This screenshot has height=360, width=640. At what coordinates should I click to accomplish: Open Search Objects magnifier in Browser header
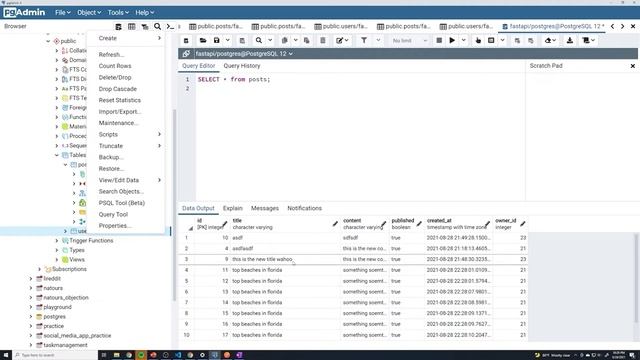click(x=158, y=27)
